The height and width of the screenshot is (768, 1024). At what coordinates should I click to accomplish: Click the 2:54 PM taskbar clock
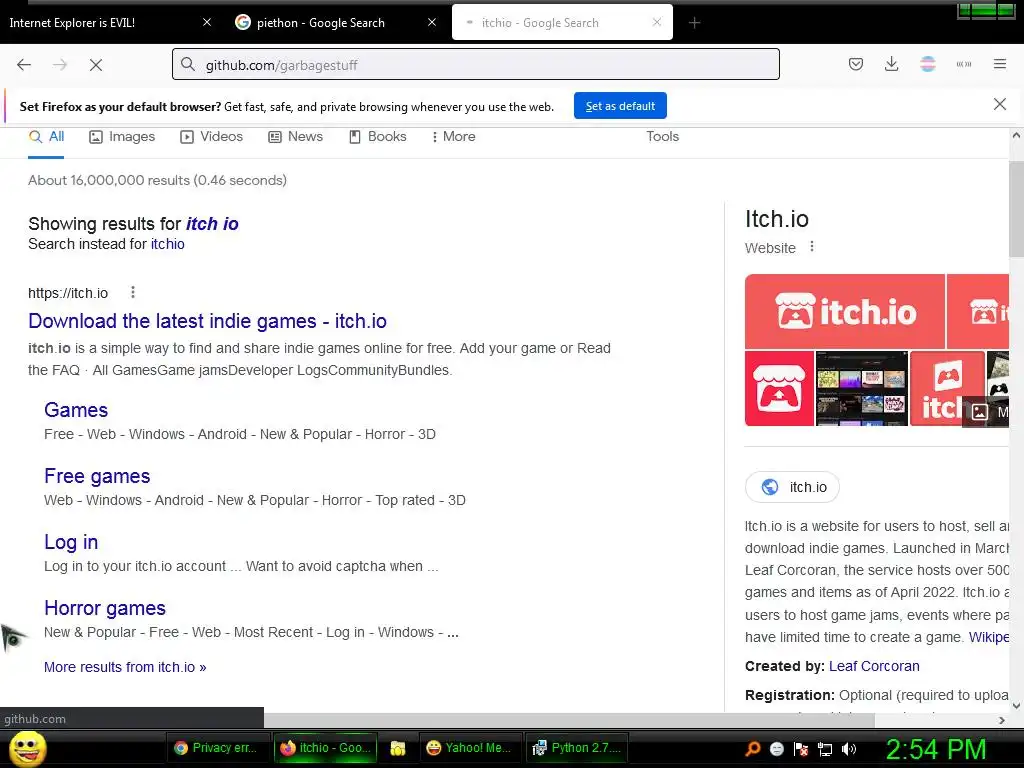click(936, 749)
